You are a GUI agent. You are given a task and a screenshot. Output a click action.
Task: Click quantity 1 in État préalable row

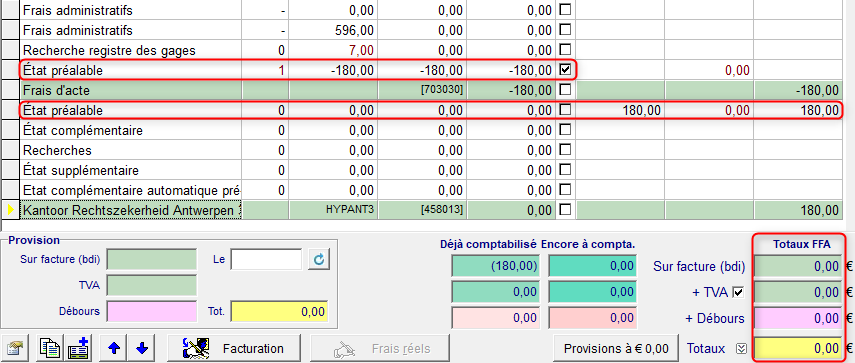pyautogui.click(x=266, y=70)
